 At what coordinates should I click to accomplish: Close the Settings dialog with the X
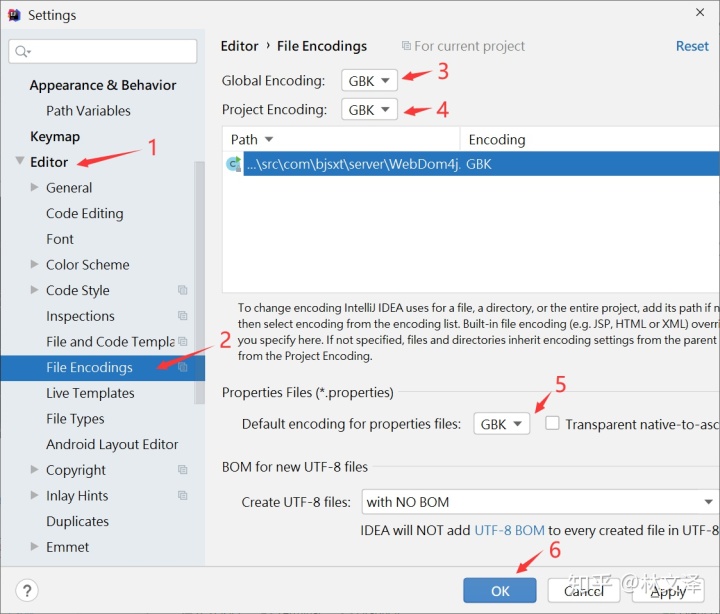coord(700,12)
